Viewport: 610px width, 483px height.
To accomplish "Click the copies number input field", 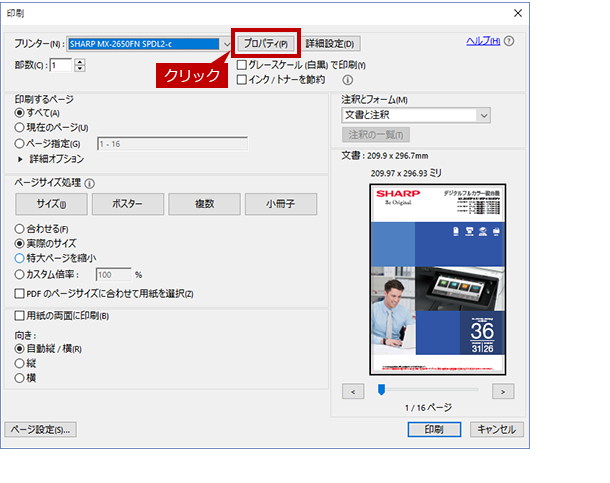I will coord(61,65).
